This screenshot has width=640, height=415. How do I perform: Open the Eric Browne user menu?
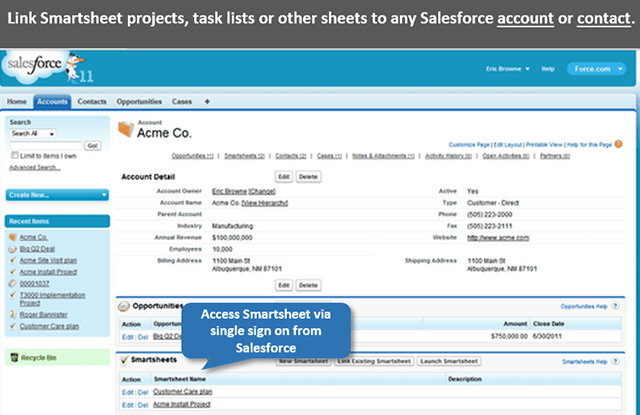[506, 69]
